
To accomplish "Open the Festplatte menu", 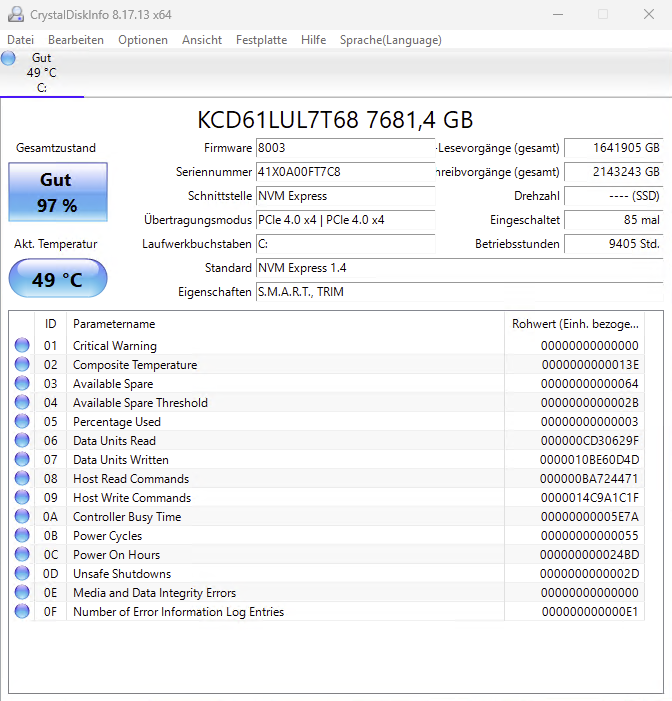I will 262,40.
